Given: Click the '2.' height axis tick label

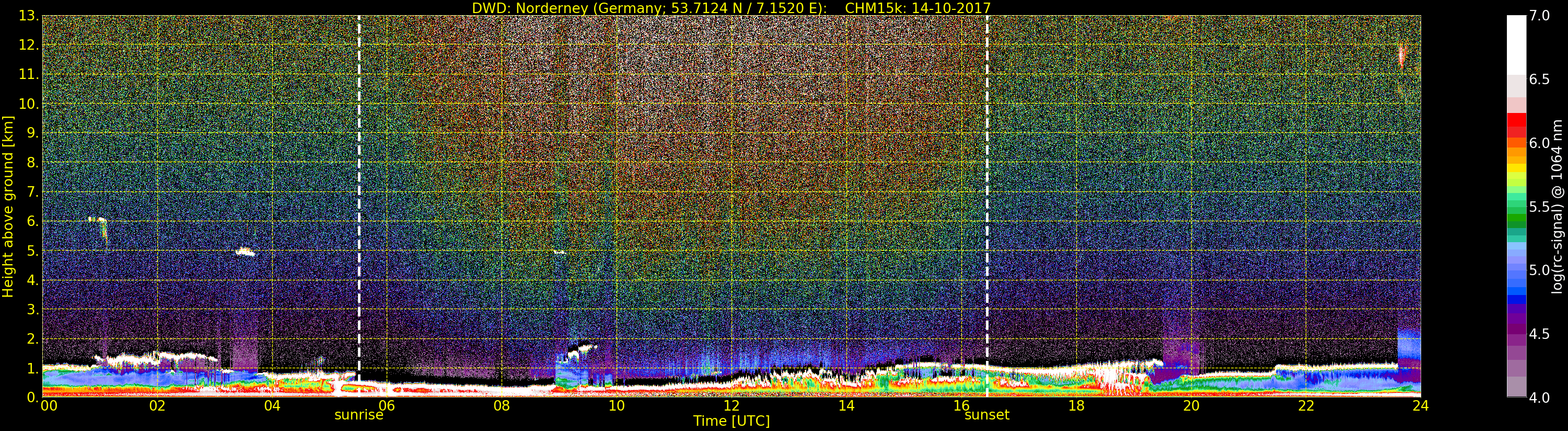Looking at the screenshot, I should (33, 338).
